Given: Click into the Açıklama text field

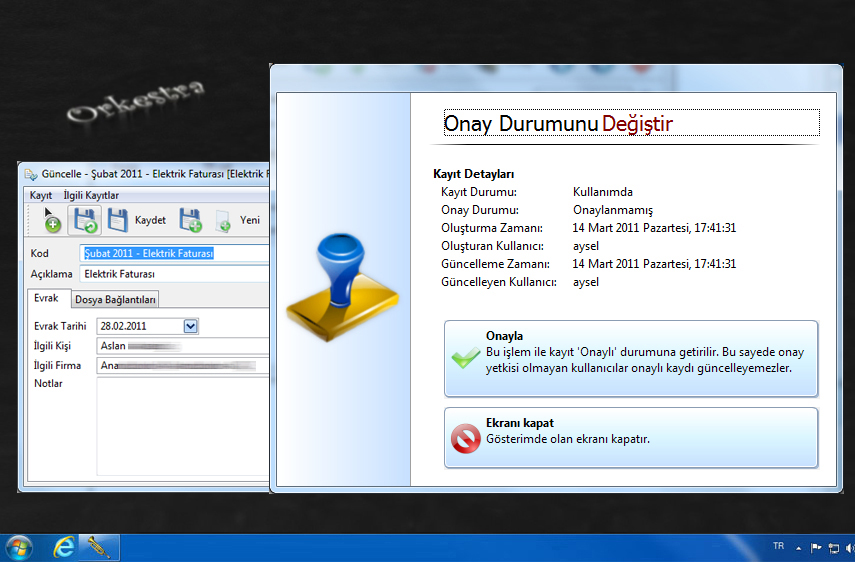Looking at the screenshot, I should coord(175,274).
